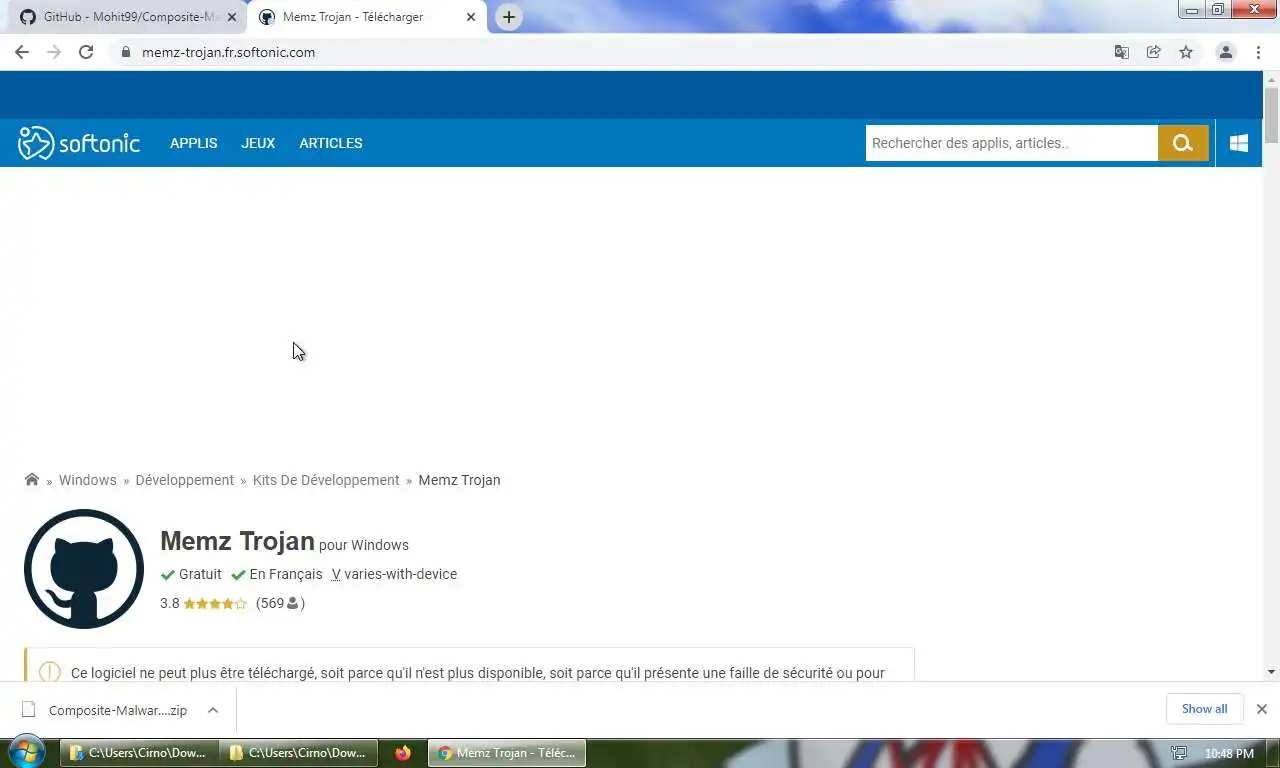Reload the current page
Image resolution: width=1280 pixels, height=768 pixels.
(86, 52)
